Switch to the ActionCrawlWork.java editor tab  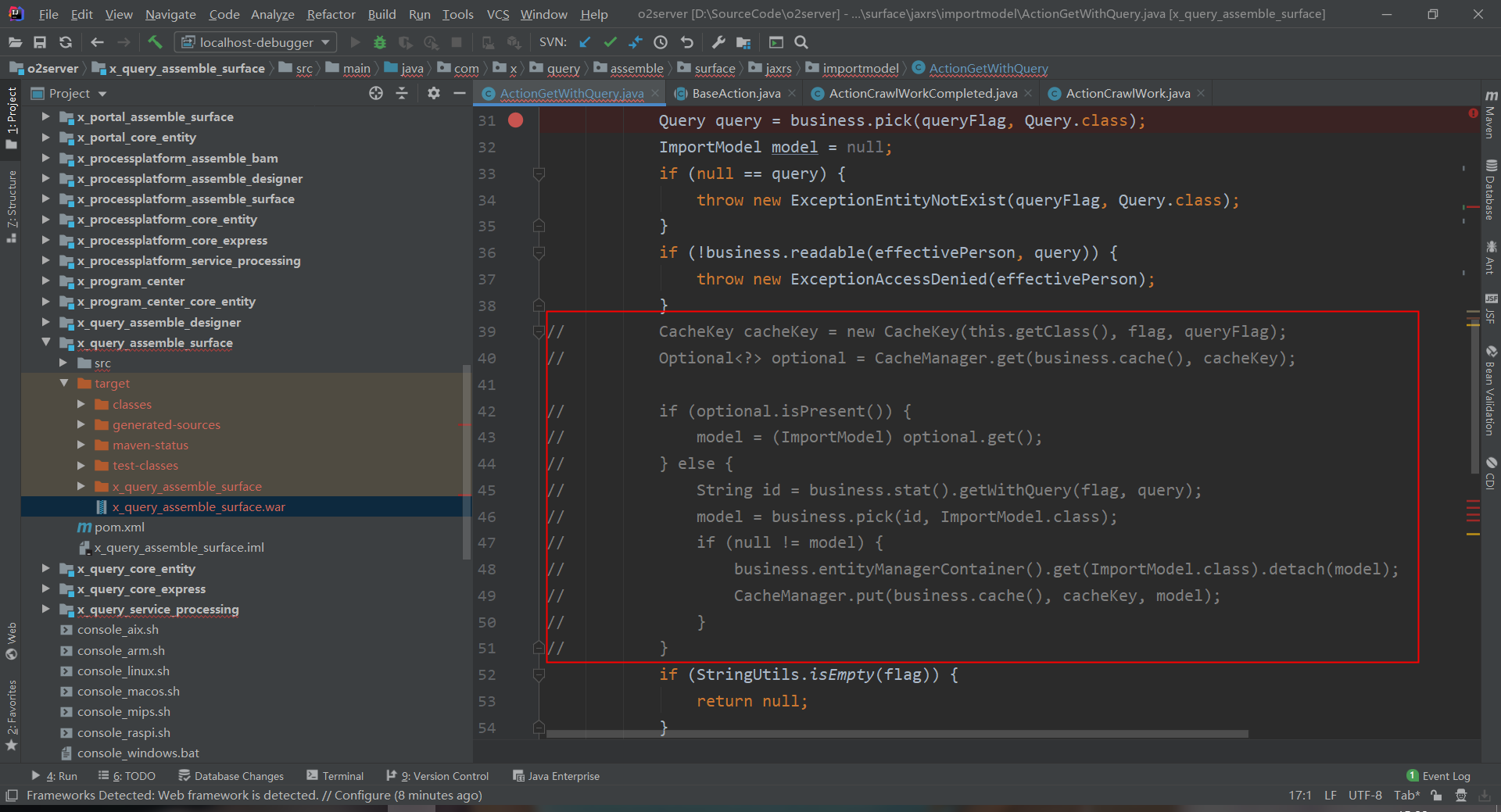(1127, 94)
